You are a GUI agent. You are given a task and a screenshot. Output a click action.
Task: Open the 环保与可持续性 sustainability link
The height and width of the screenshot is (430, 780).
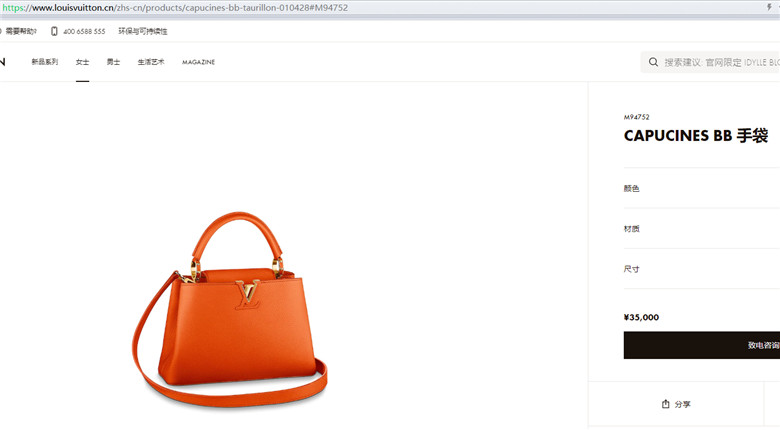point(143,31)
